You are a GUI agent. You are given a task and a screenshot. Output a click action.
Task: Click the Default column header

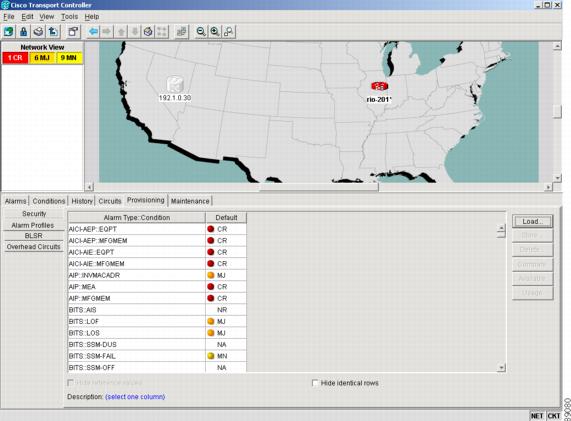click(x=226, y=218)
